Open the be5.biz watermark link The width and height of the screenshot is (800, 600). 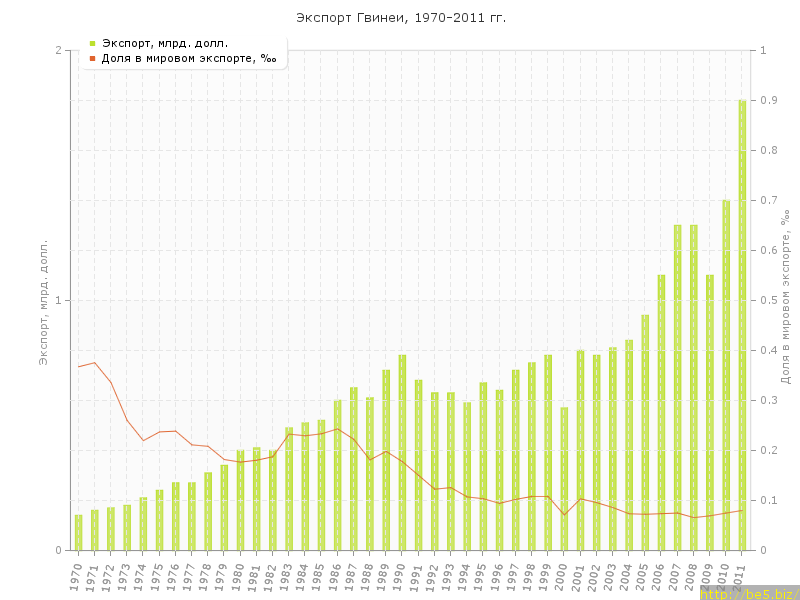748,593
